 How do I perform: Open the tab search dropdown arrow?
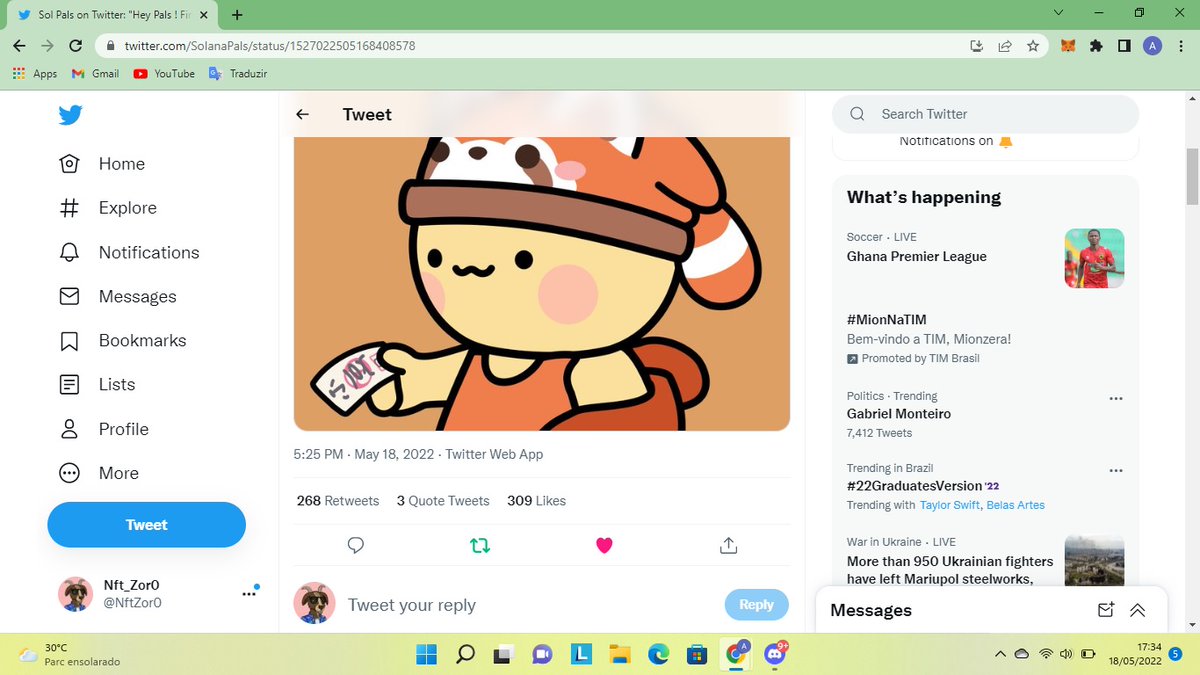click(x=1059, y=12)
